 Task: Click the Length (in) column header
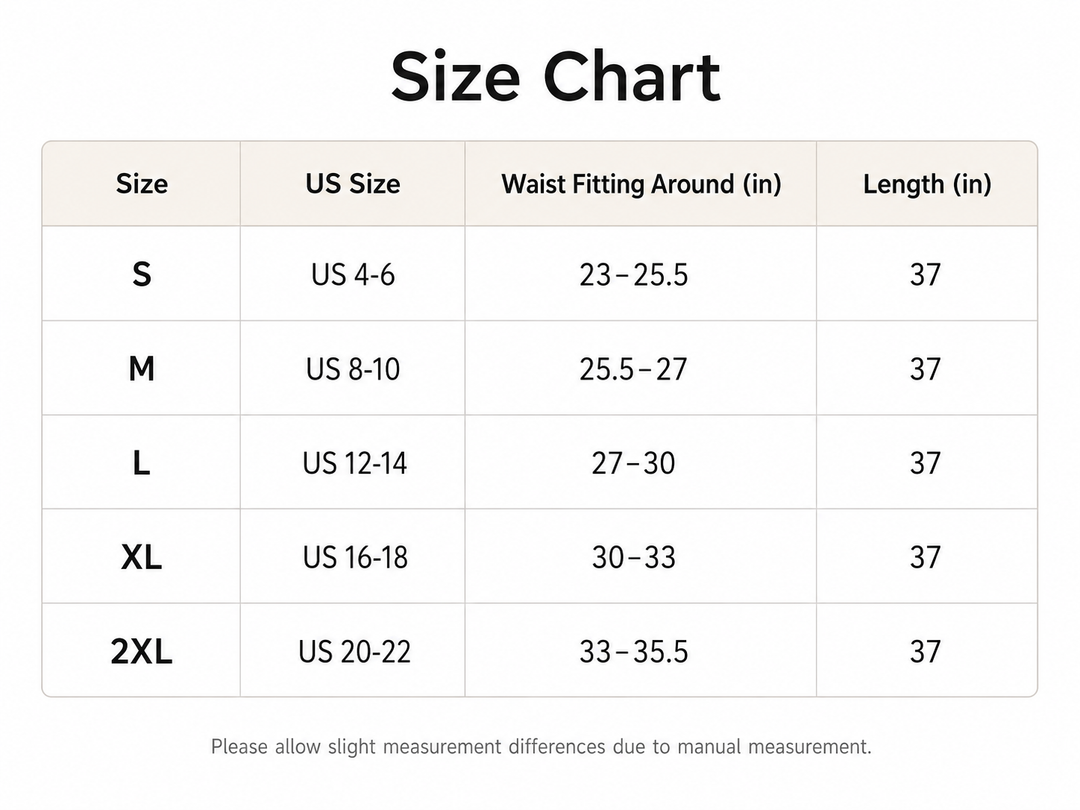927,184
